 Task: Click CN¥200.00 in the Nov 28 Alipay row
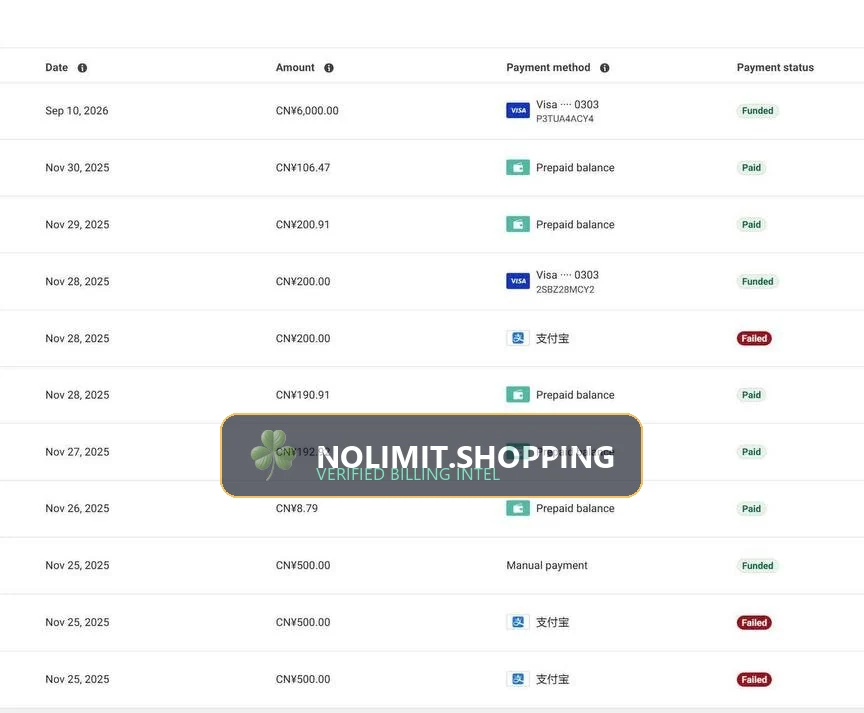(303, 338)
